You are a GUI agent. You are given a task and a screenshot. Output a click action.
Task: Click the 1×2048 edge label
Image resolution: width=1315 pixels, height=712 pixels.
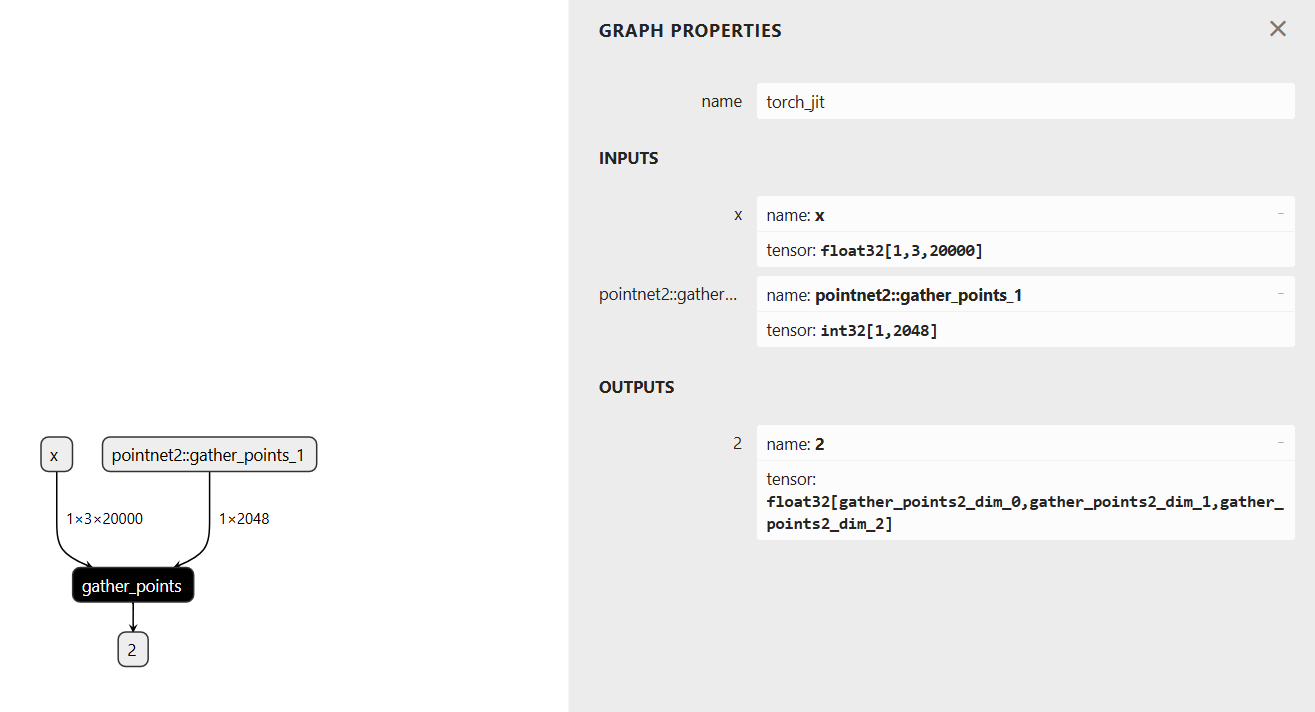click(x=244, y=519)
